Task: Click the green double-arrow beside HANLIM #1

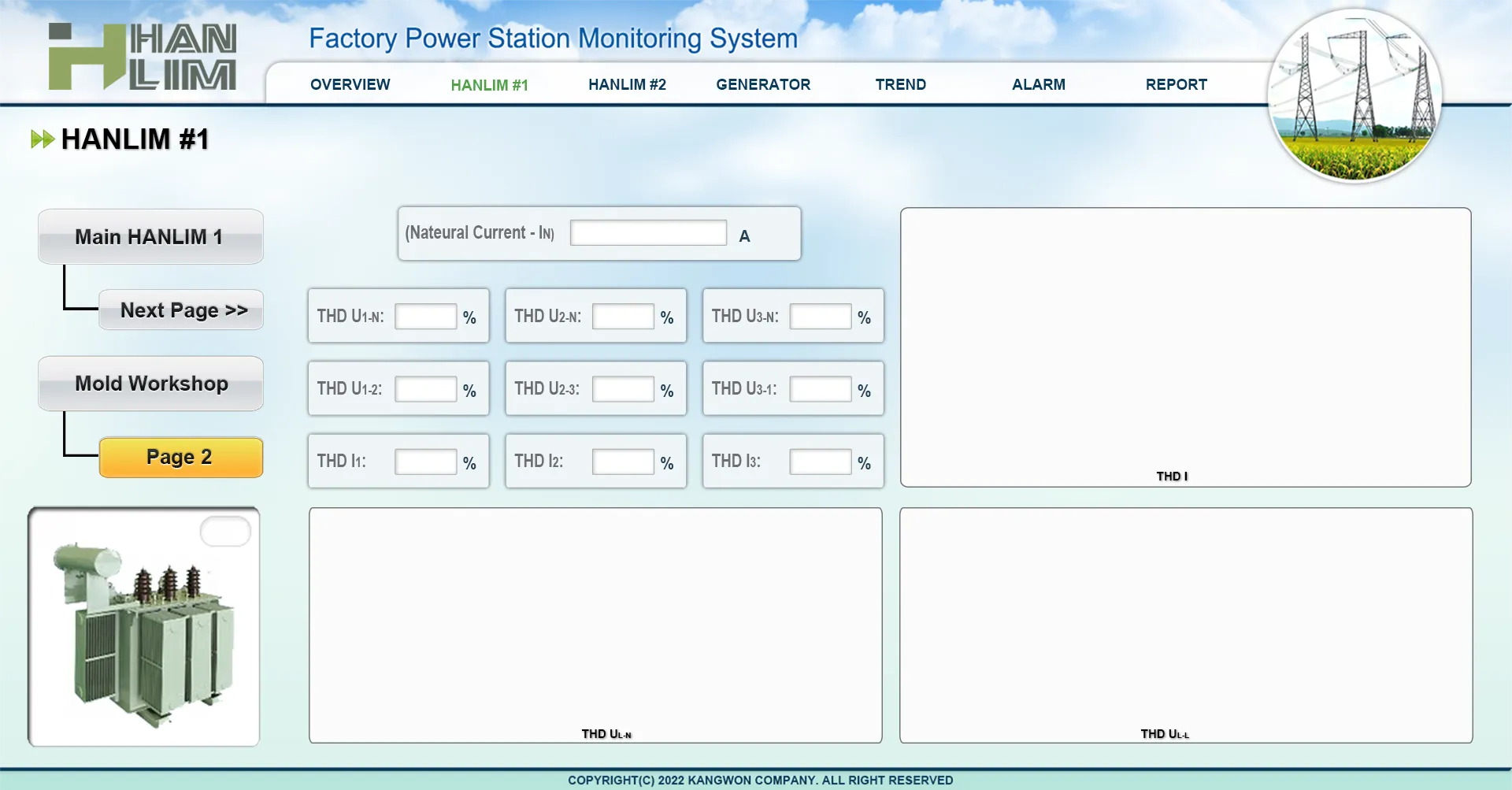Action: coord(43,139)
